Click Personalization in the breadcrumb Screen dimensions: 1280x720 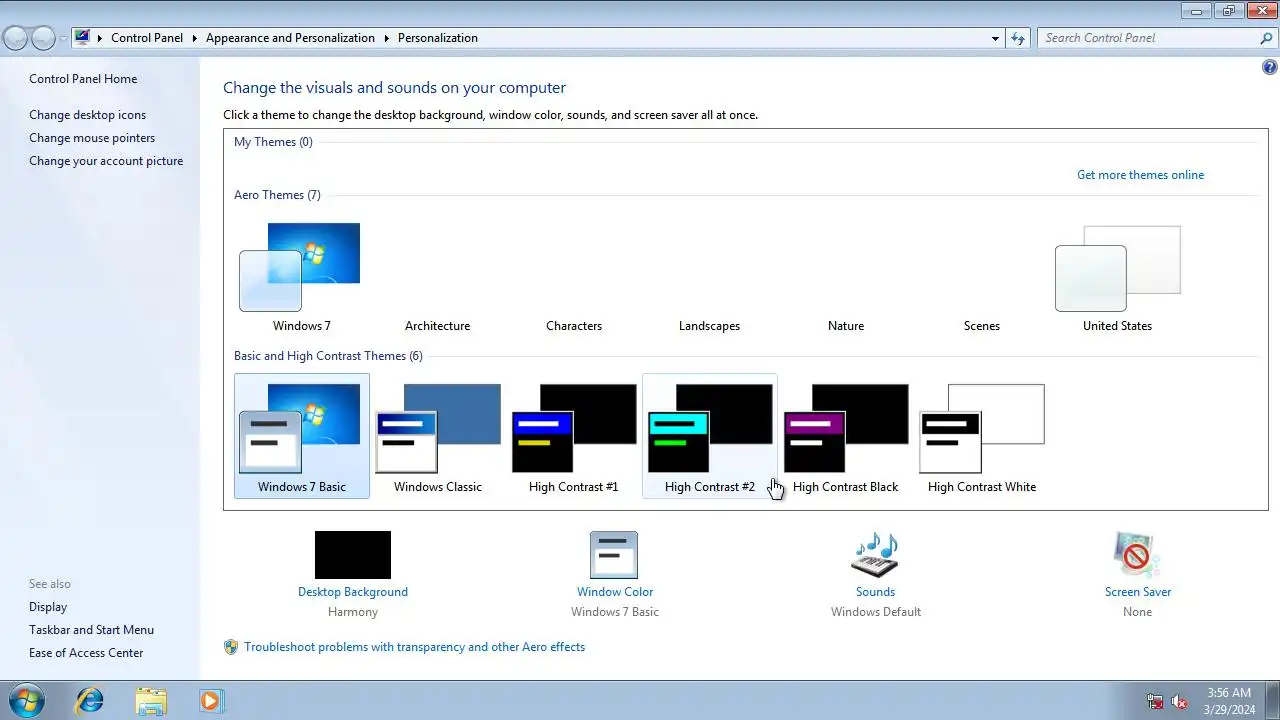click(x=438, y=38)
